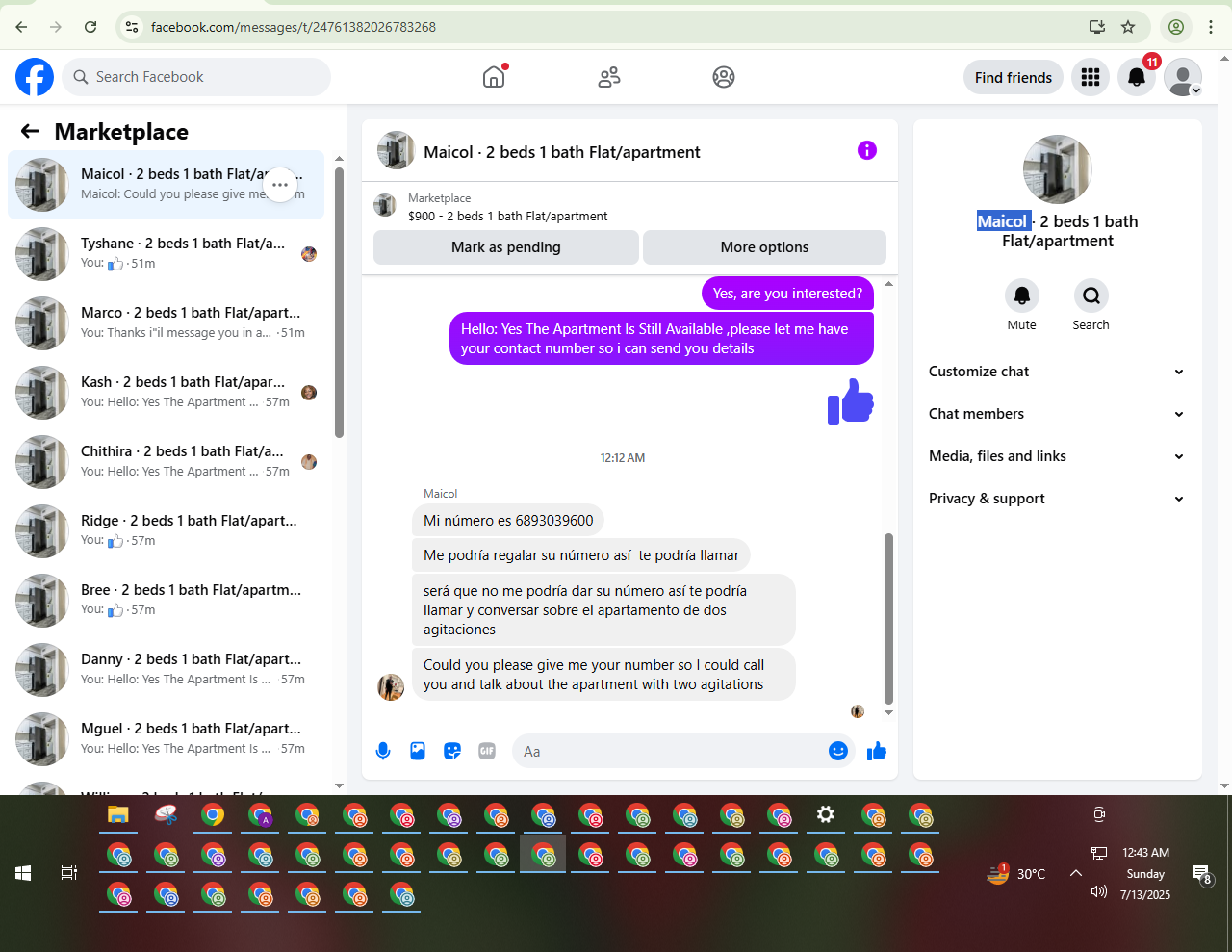Open Chrome's three-dot menu
1232x952 pixels.
point(1211,27)
